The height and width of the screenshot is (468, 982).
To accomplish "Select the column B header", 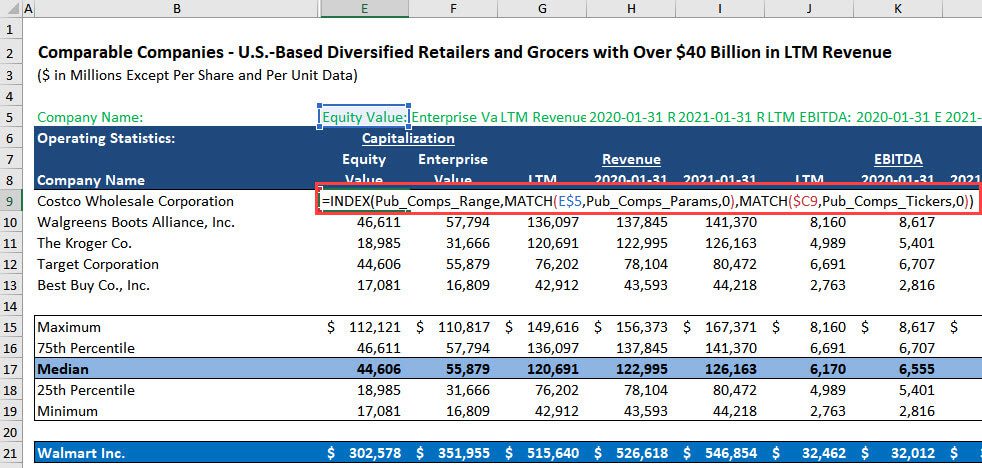I will click(176, 9).
